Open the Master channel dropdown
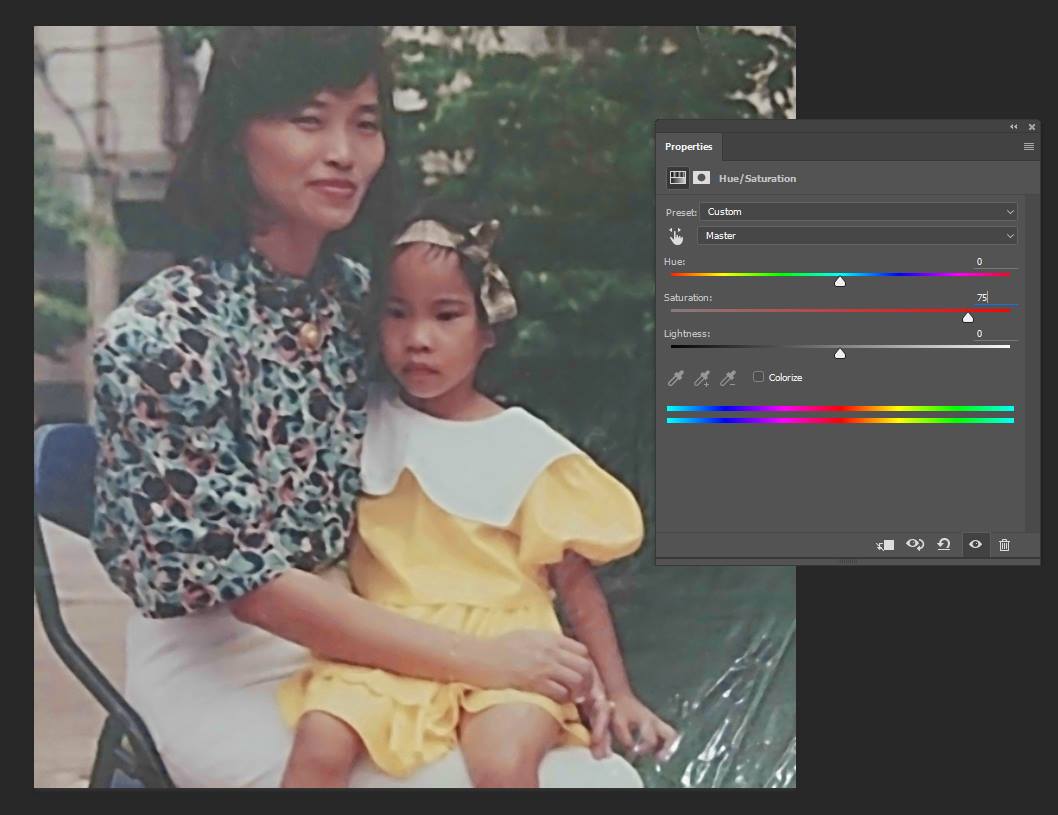Screen dimensions: 1058x815 (x=857, y=236)
